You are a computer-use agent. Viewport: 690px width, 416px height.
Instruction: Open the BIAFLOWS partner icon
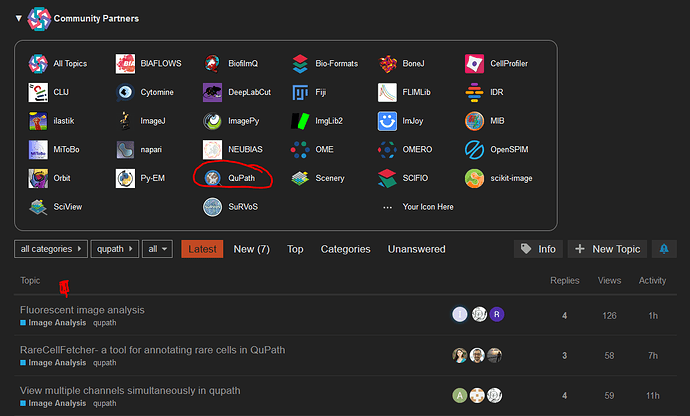point(125,64)
